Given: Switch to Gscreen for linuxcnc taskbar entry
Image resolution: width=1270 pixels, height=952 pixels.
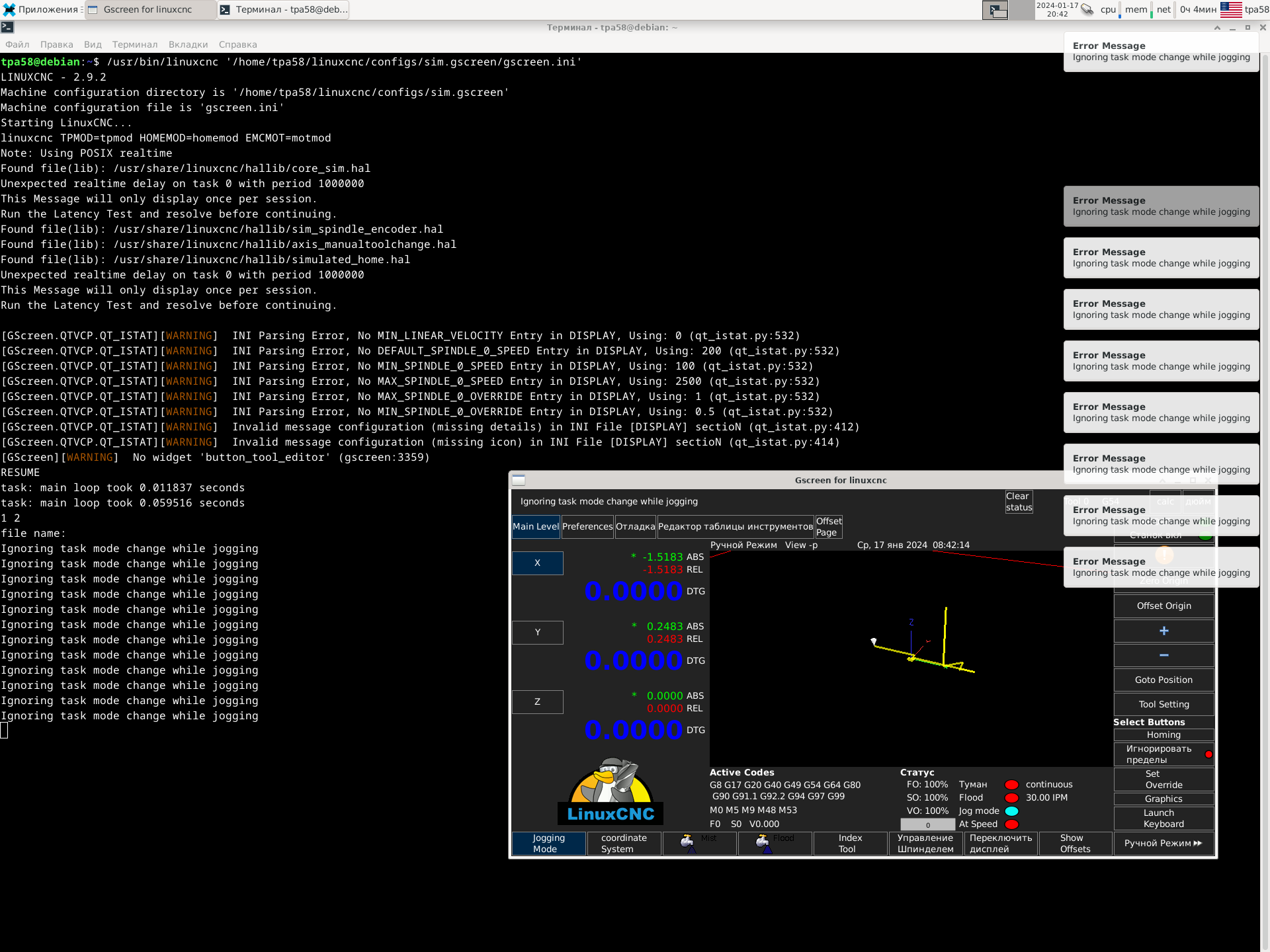Looking at the screenshot, I should pos(151,9).
